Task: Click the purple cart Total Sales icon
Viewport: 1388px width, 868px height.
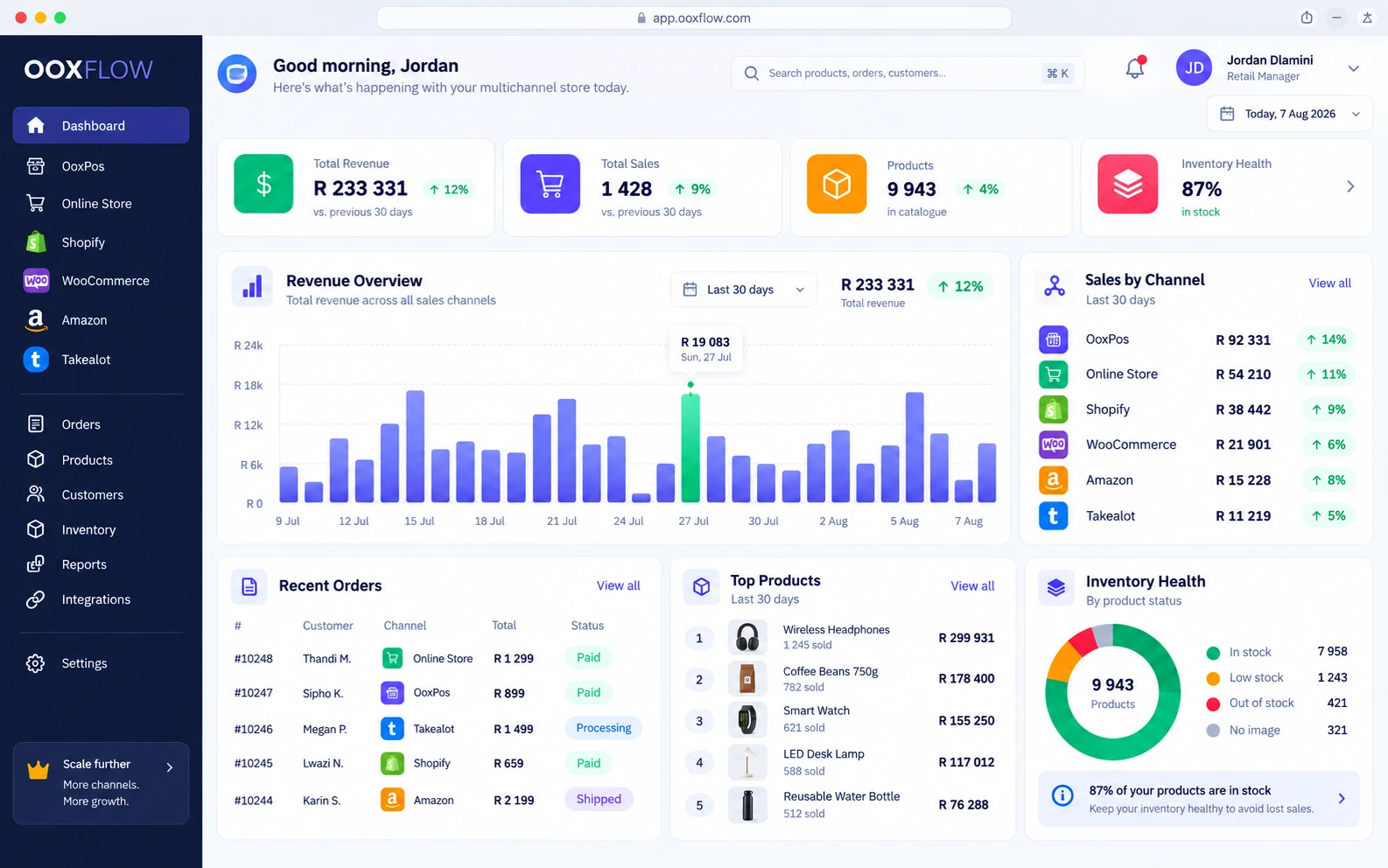Action: [550, 184]
